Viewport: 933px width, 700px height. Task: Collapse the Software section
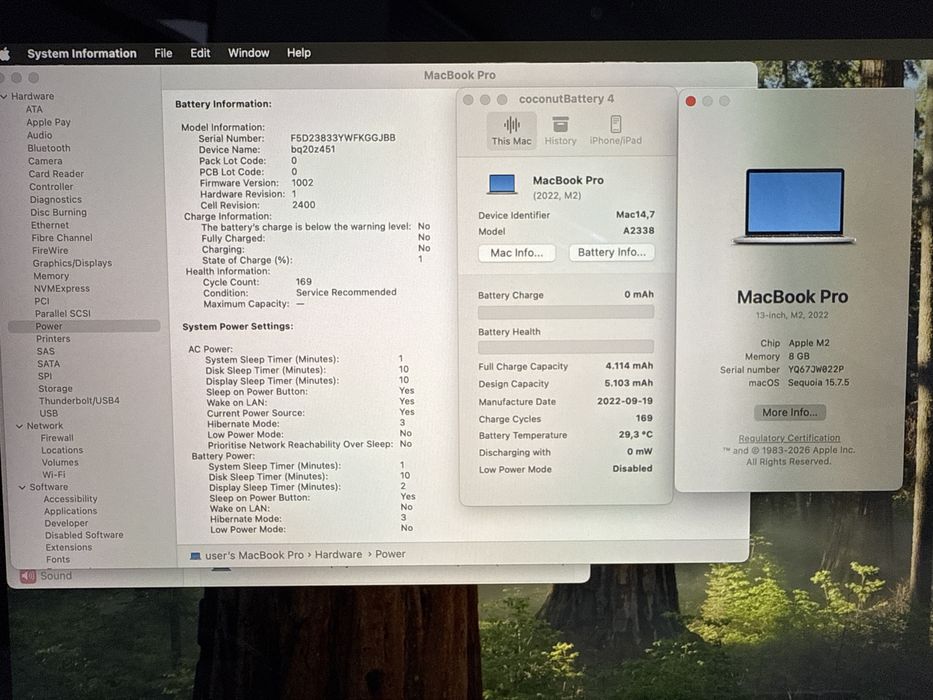22,488
